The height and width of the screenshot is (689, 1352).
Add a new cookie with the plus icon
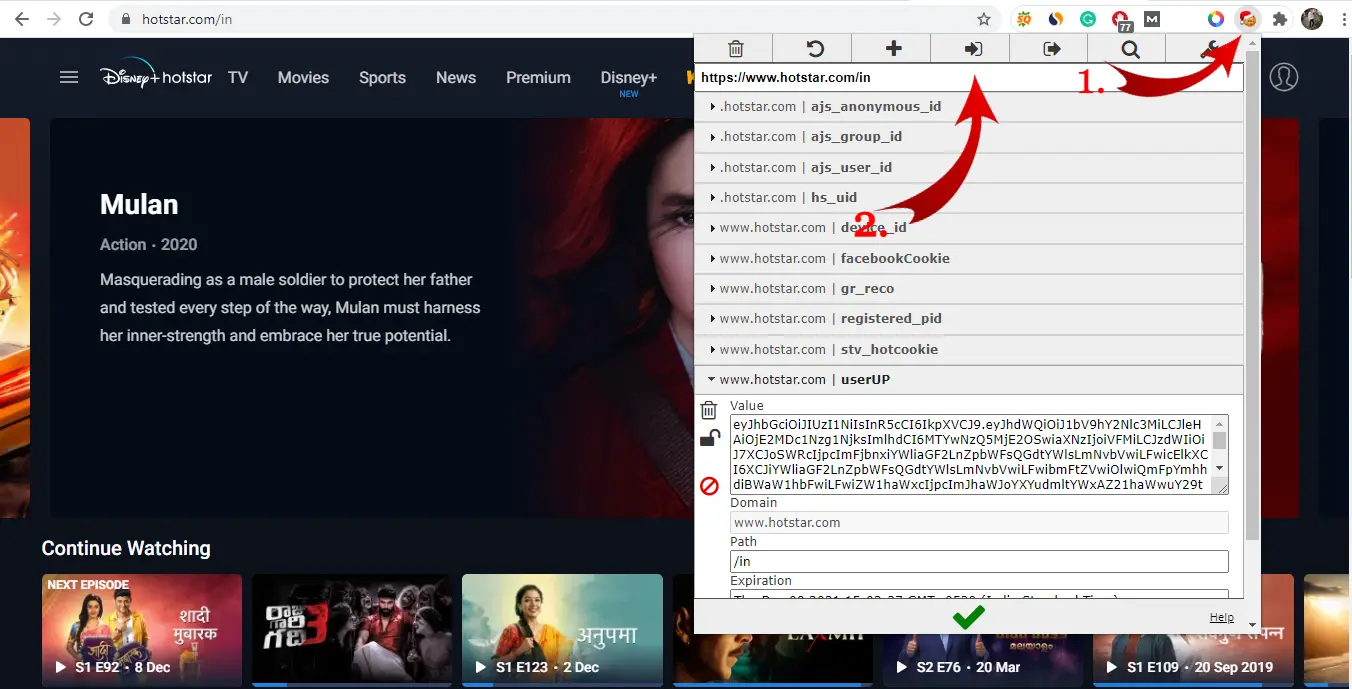tap(893, 49)
